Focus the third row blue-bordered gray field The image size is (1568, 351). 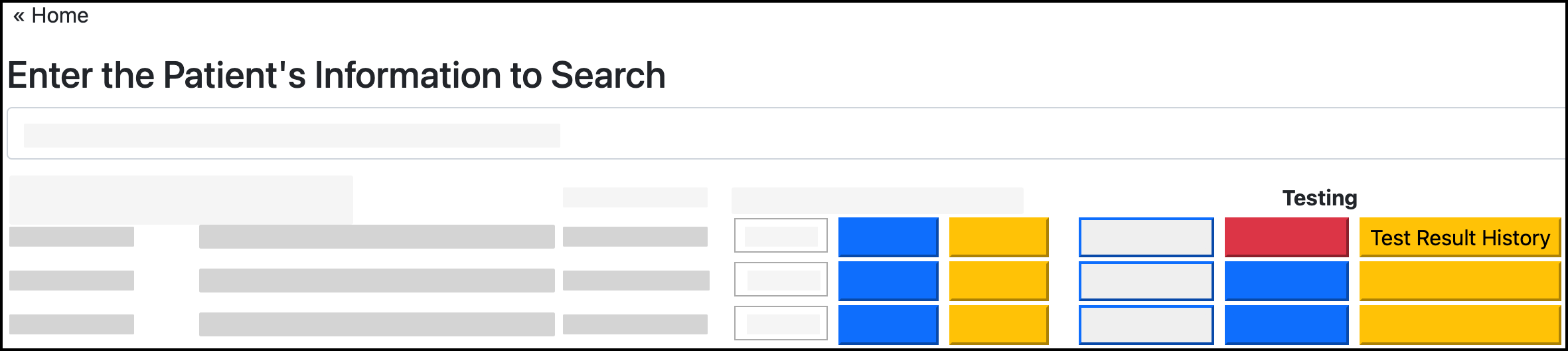coord(1146,325)
